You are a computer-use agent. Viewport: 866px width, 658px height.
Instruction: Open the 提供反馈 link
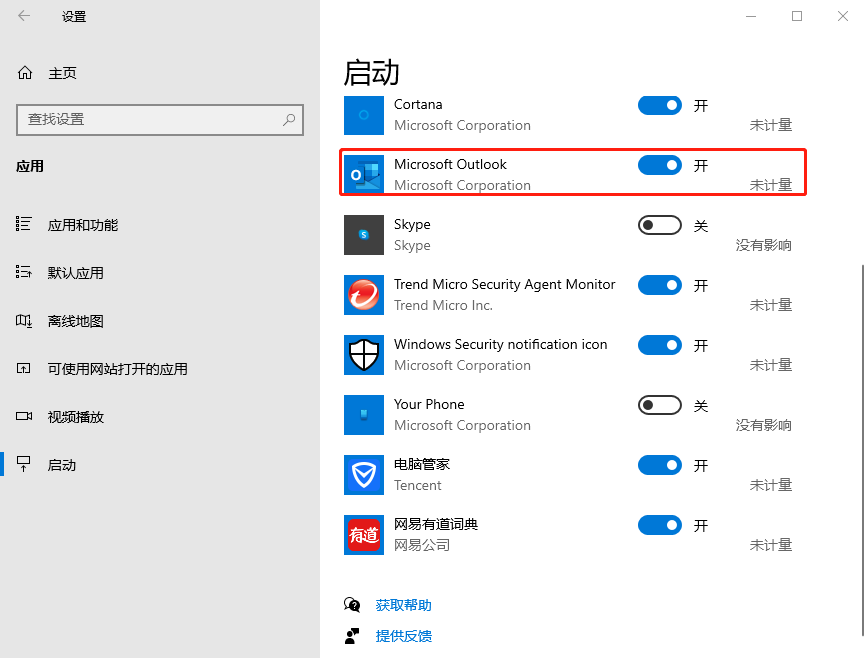tap(404, 636)
